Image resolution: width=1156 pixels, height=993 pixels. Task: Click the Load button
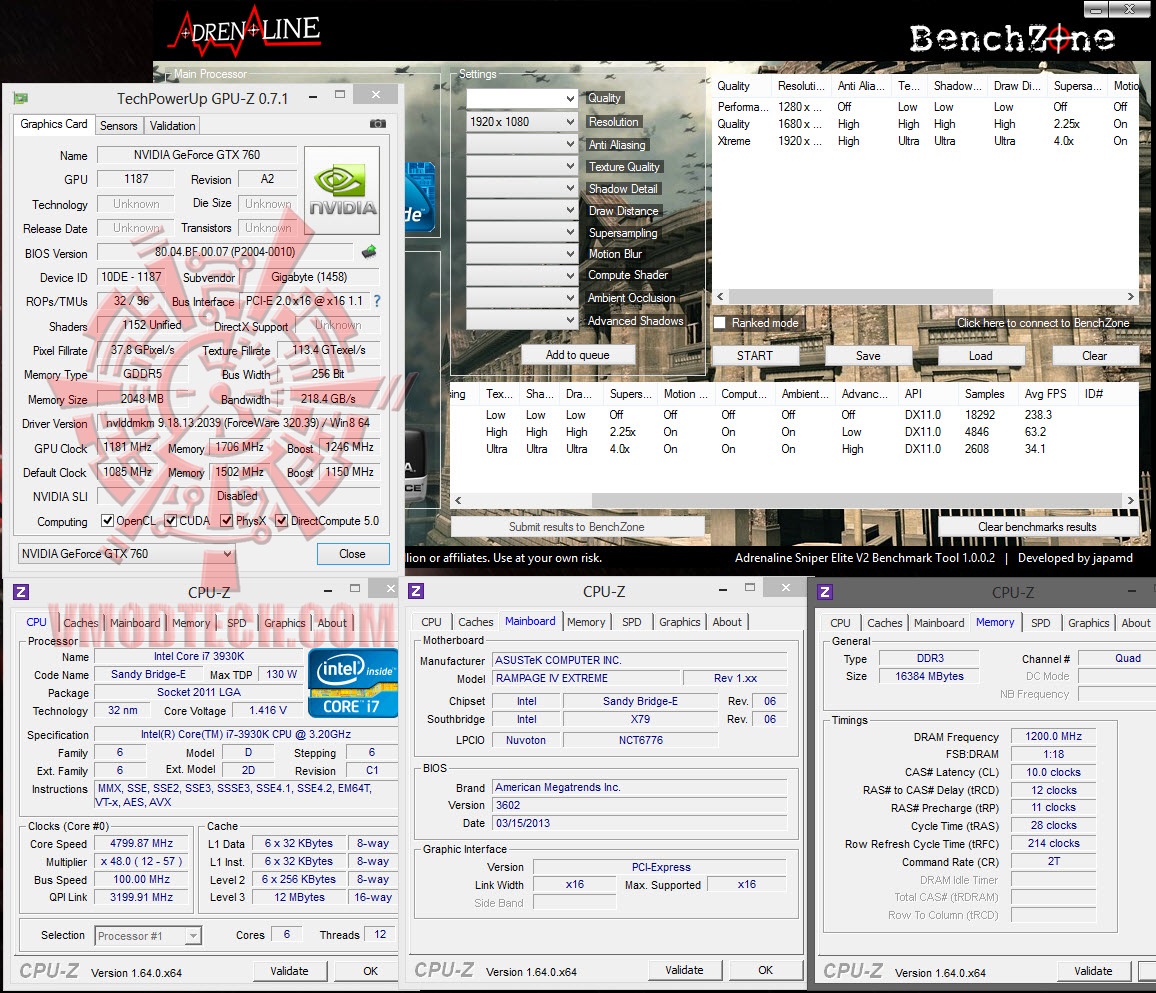(981, 356)
